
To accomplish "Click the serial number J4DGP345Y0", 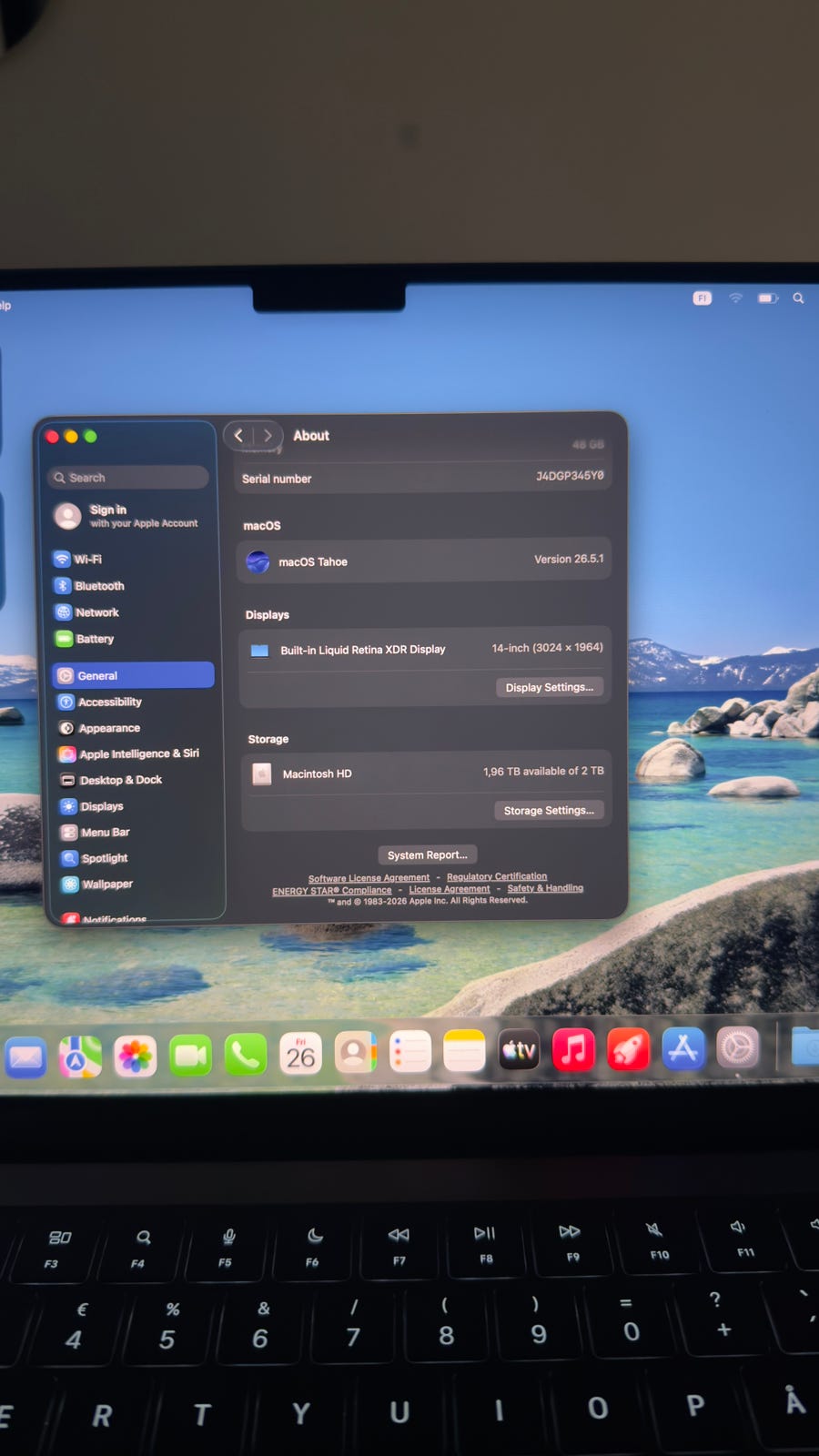I will pyautogui.click(x=570, y=476).
